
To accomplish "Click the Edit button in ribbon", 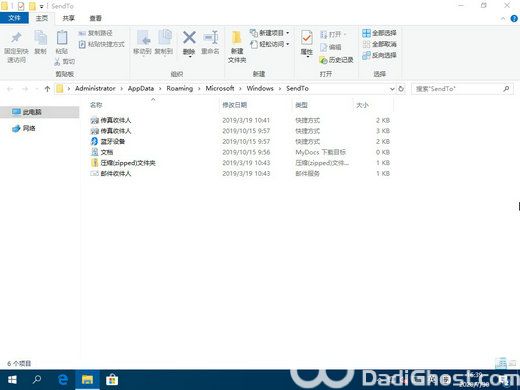I will [x=330, y=47].
